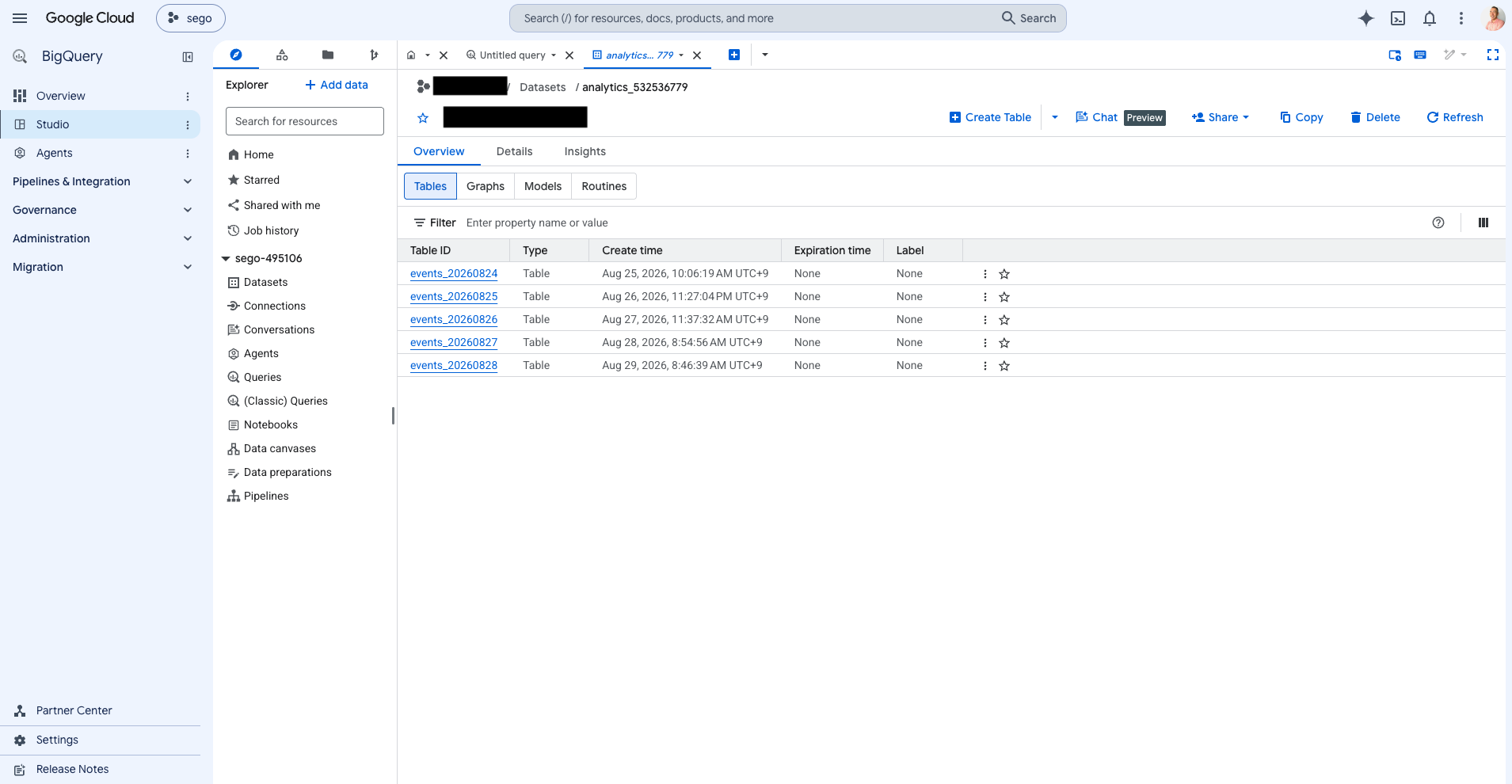The width and height of the screenshot is (1512, 784).
Task: Open actions menu for events_20260827
Action: (x=985, y=343)
